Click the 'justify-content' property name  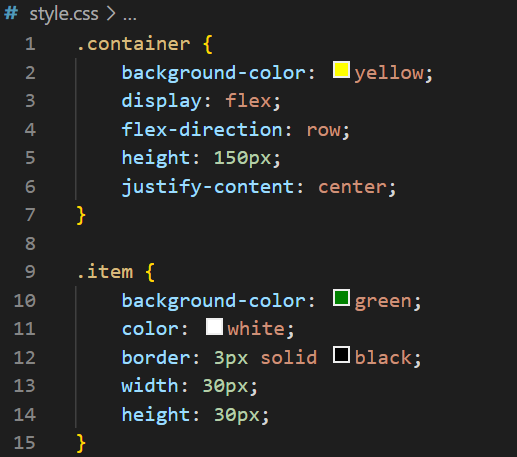[x=207, y=187]
